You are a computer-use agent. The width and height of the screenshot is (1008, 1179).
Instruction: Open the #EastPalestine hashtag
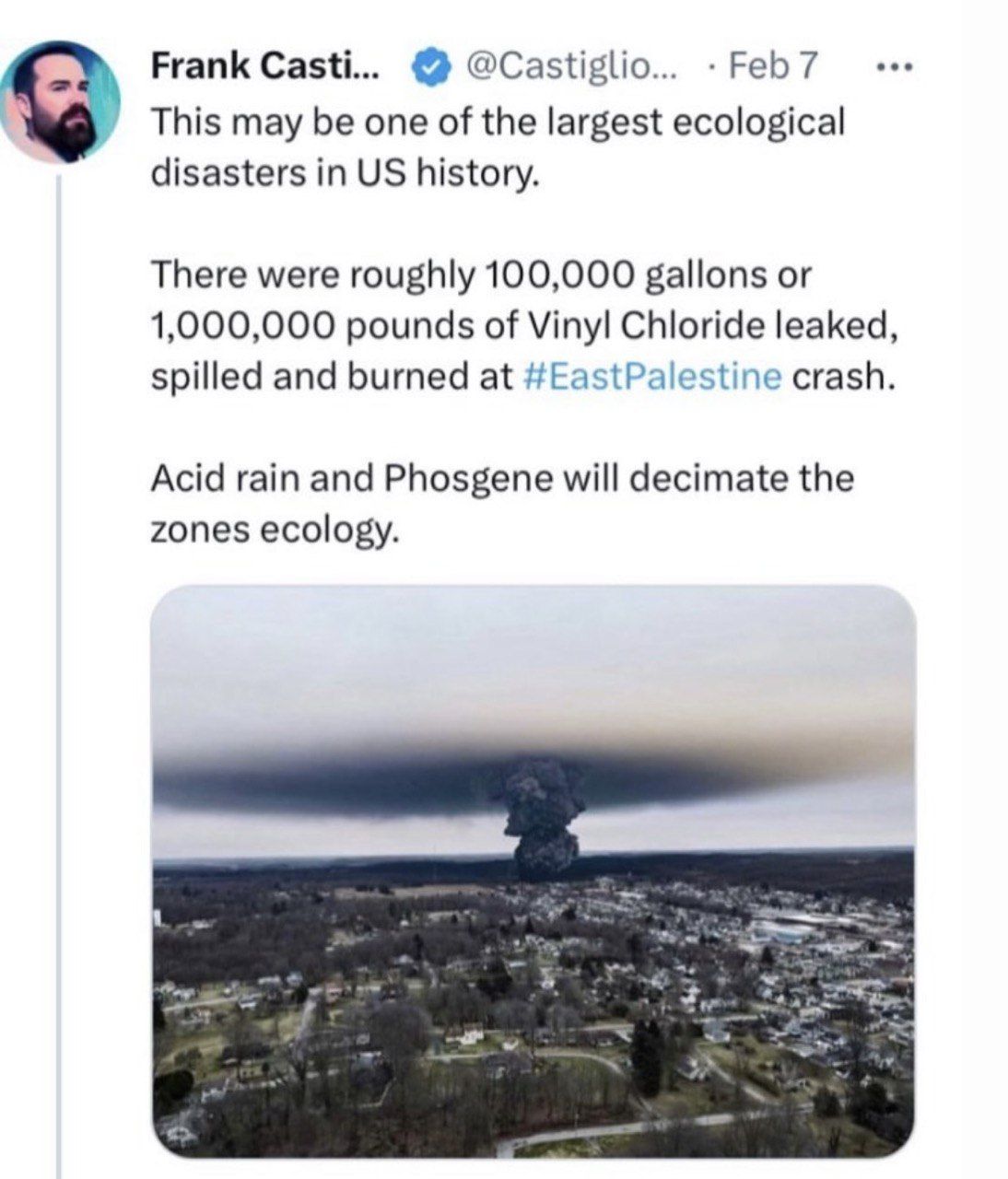[x=652, y=378]
